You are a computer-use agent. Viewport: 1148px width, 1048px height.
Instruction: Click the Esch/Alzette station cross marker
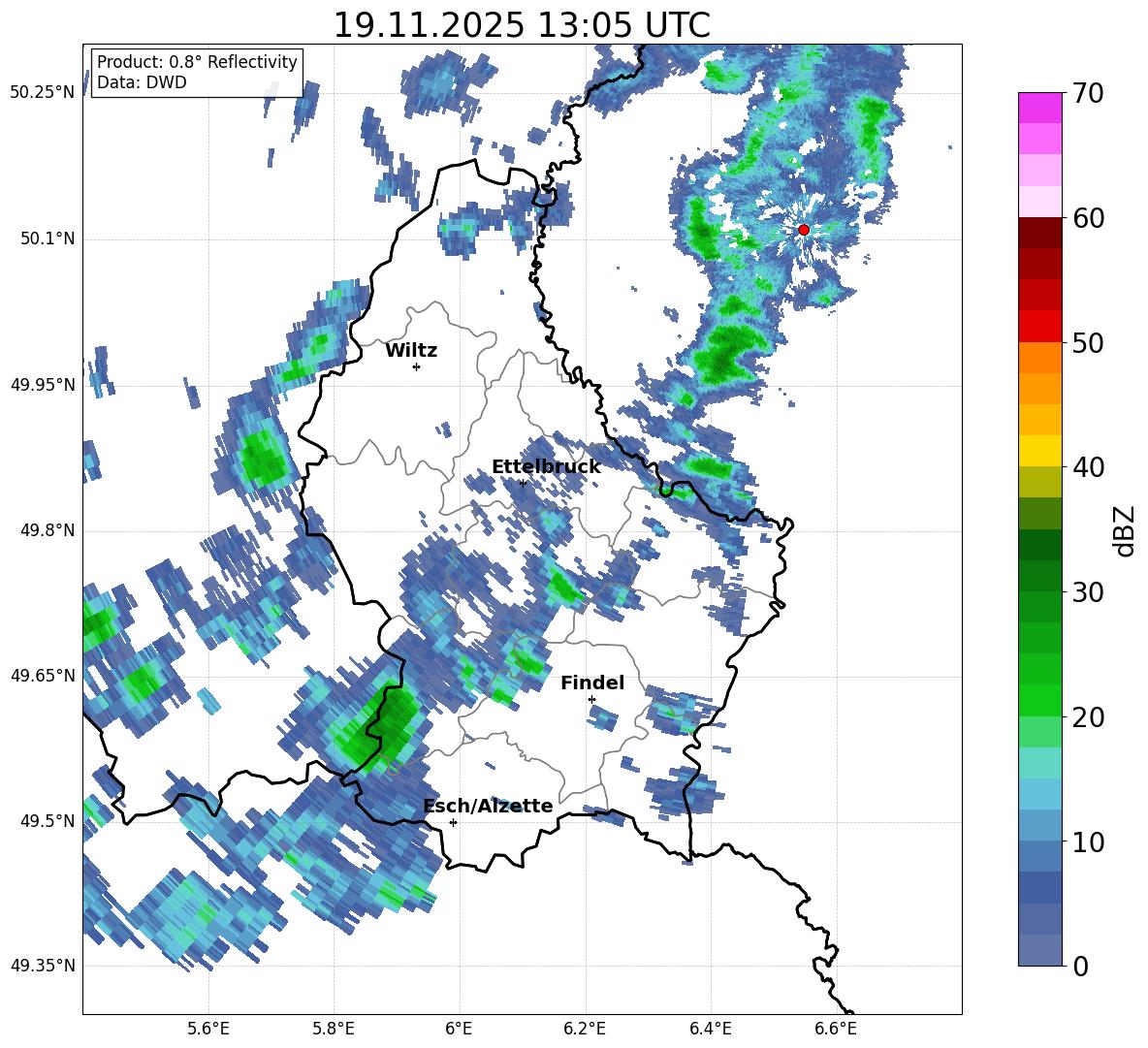tap(453, 822)
